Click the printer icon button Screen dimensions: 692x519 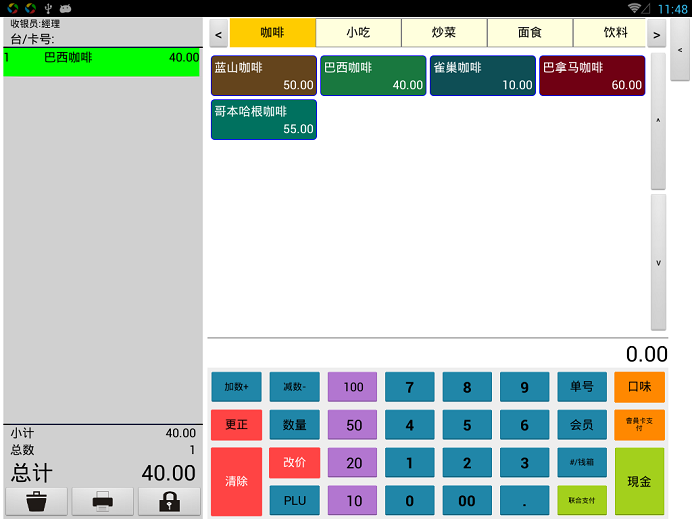102,502
